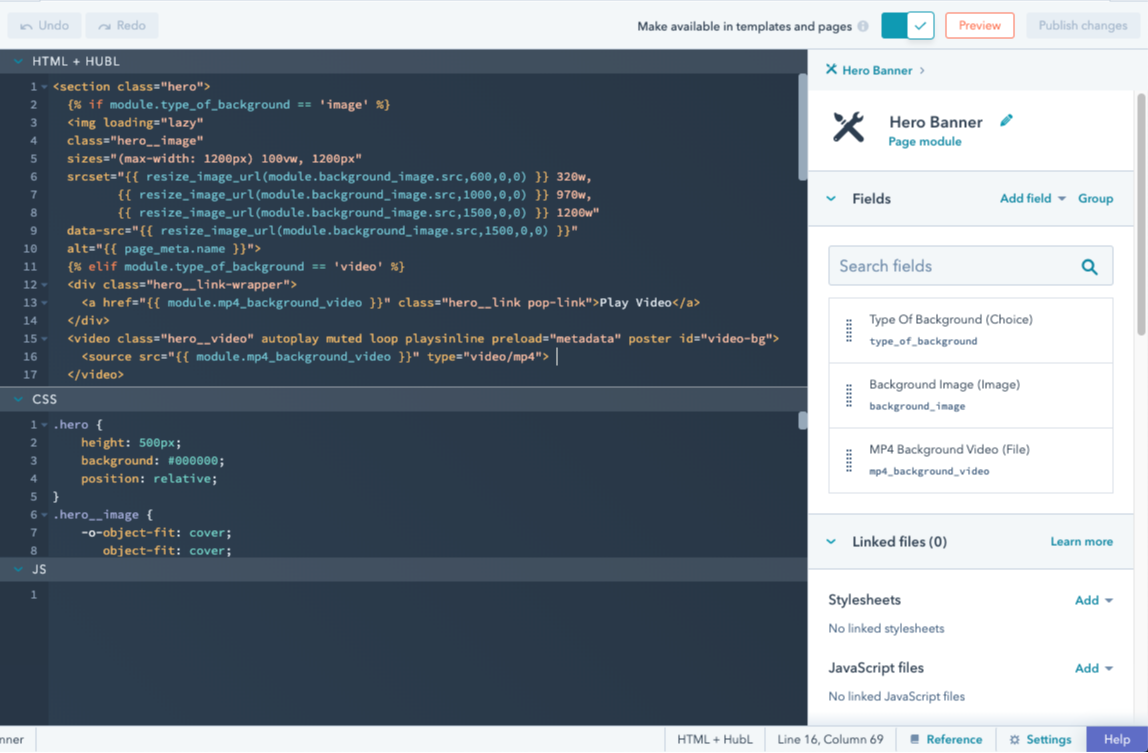Click the crossed-tools Page module icon

(x=848, y=128)
